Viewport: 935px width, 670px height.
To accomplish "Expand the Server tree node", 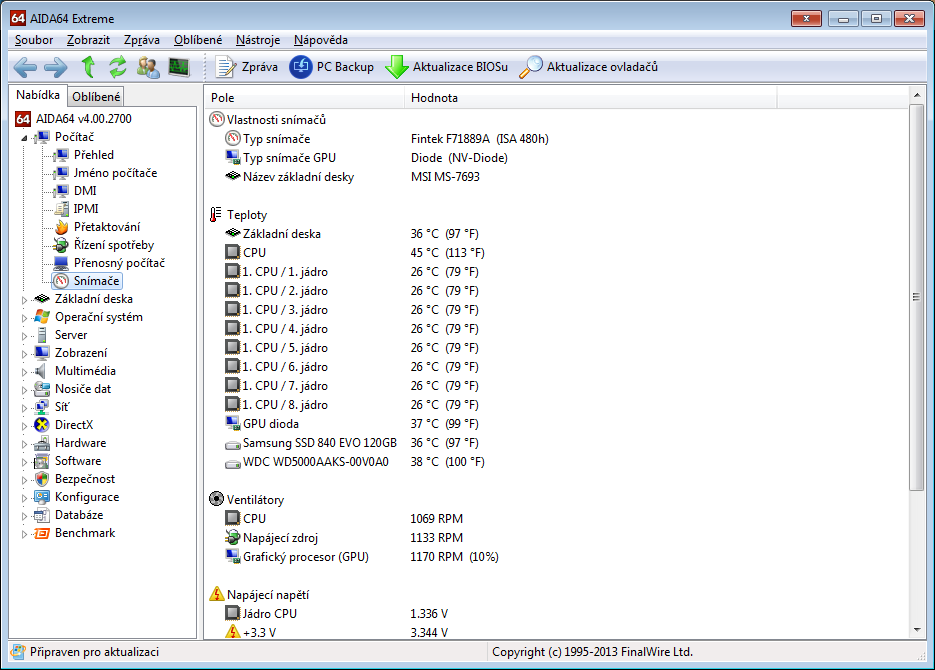I will coord(24,336).
